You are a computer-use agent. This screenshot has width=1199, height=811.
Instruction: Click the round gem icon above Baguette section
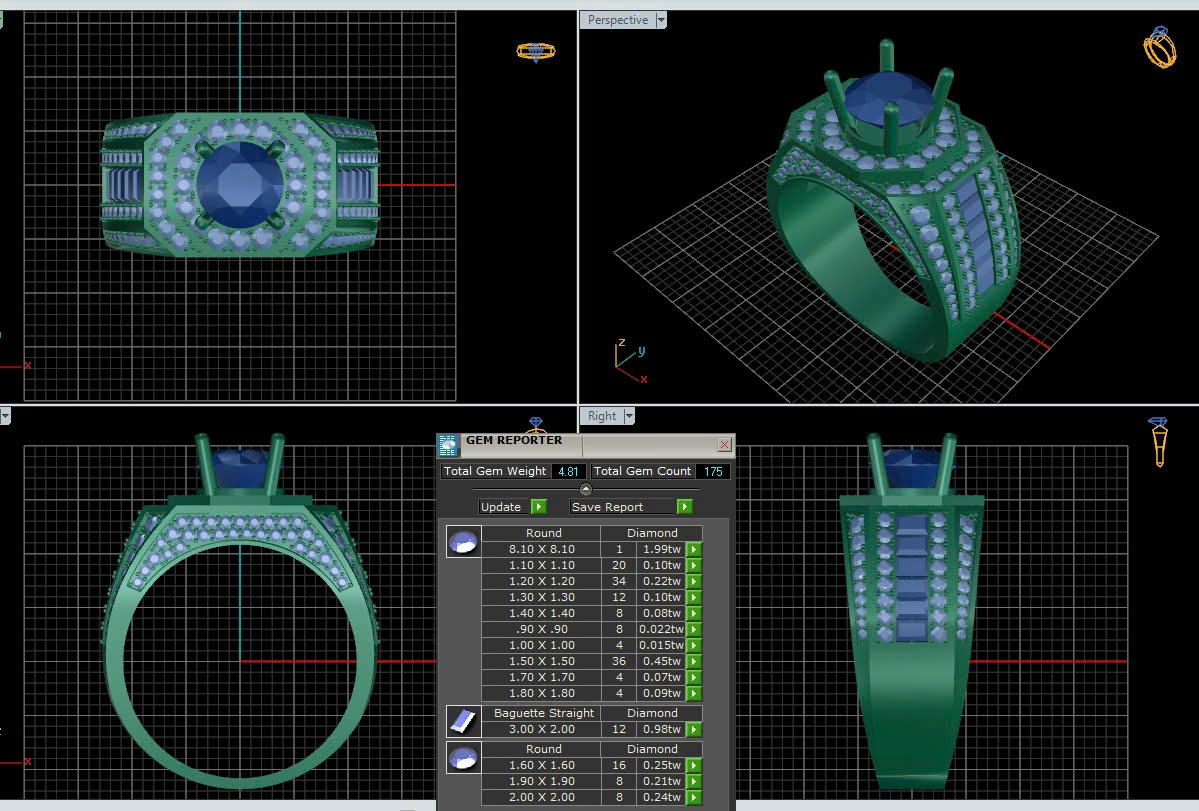pos(463,543)
